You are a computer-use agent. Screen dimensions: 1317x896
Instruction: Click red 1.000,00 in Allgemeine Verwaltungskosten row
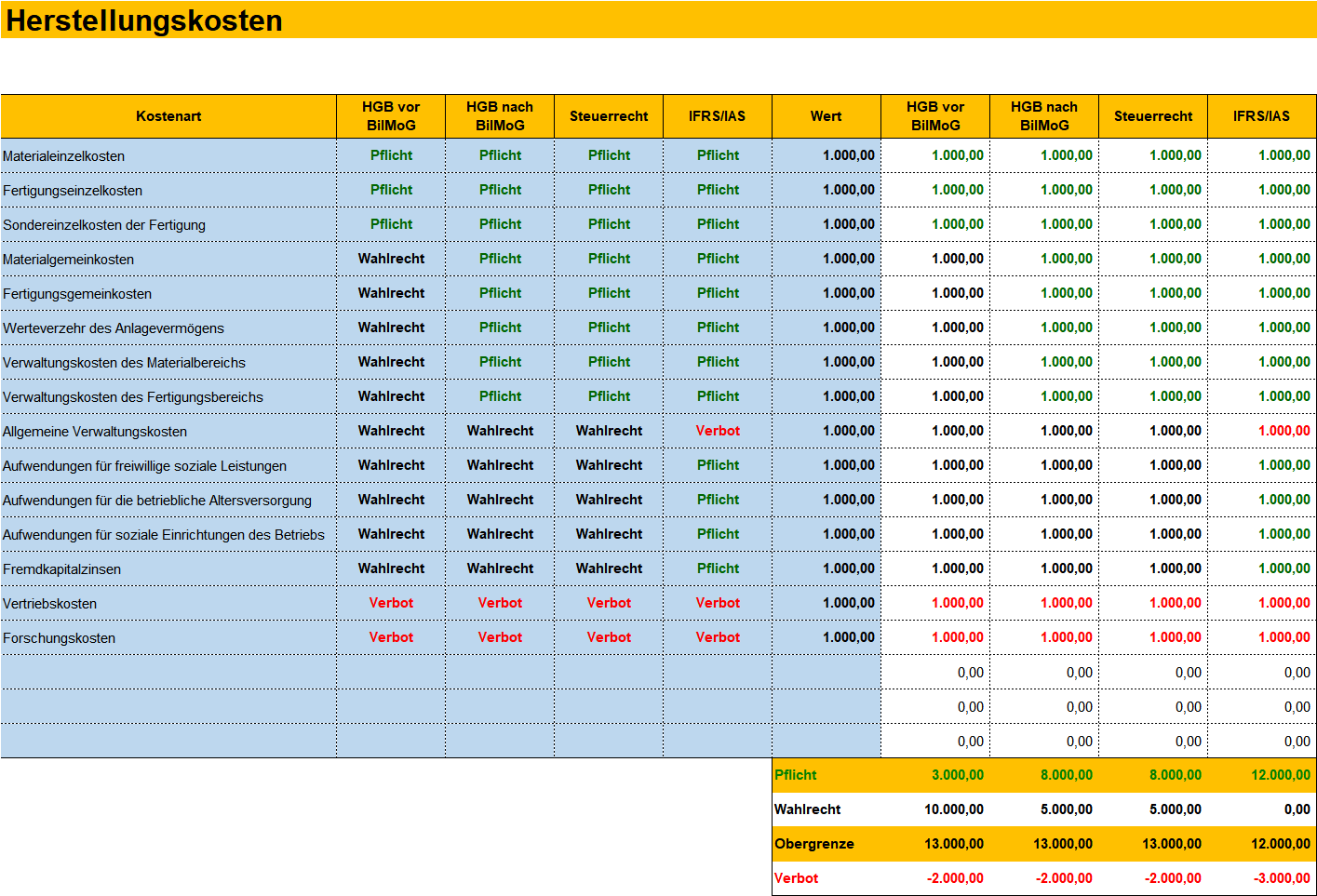[1284, 431]
